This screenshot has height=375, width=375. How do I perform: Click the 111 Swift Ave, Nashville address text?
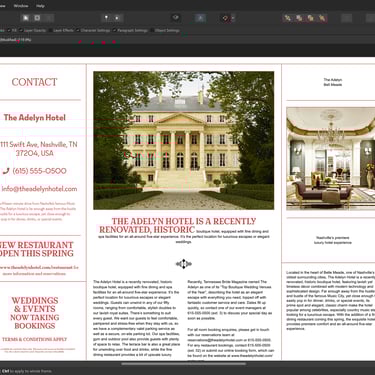pyautogui.click(x=39, y=149)
